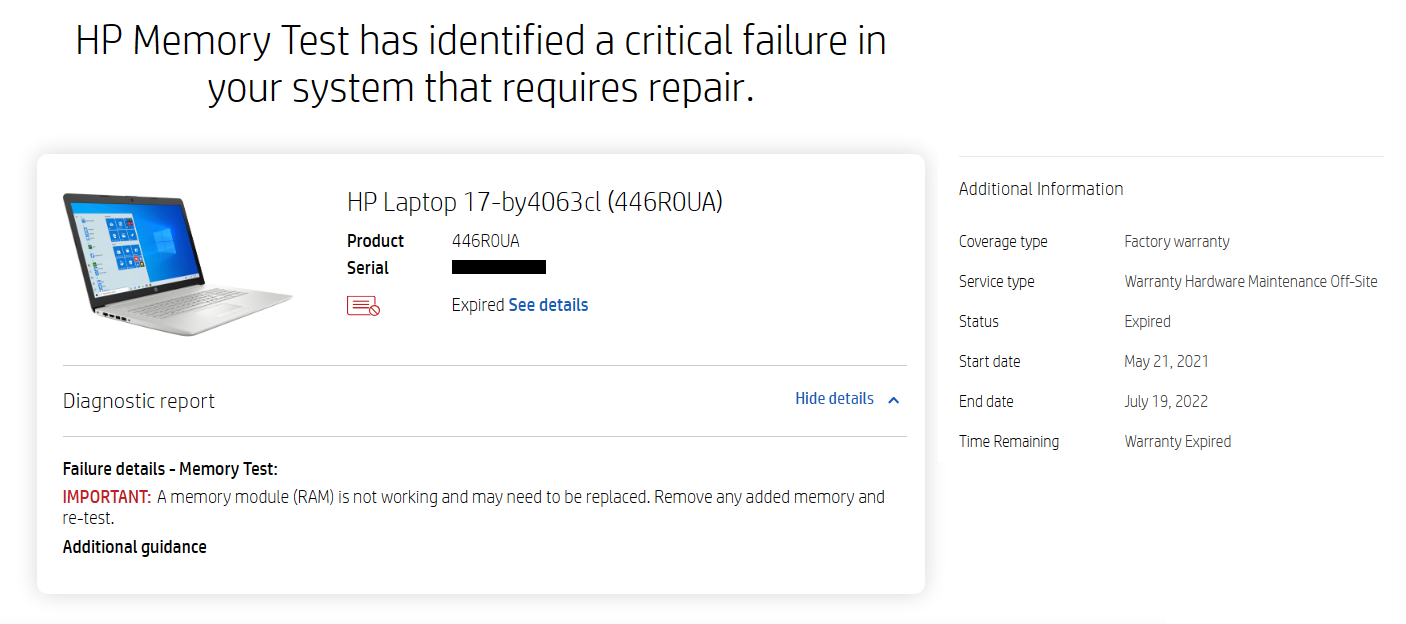Click the chevron beside Hide details
The image size is (1406, 624).
[x=893, y=398]
